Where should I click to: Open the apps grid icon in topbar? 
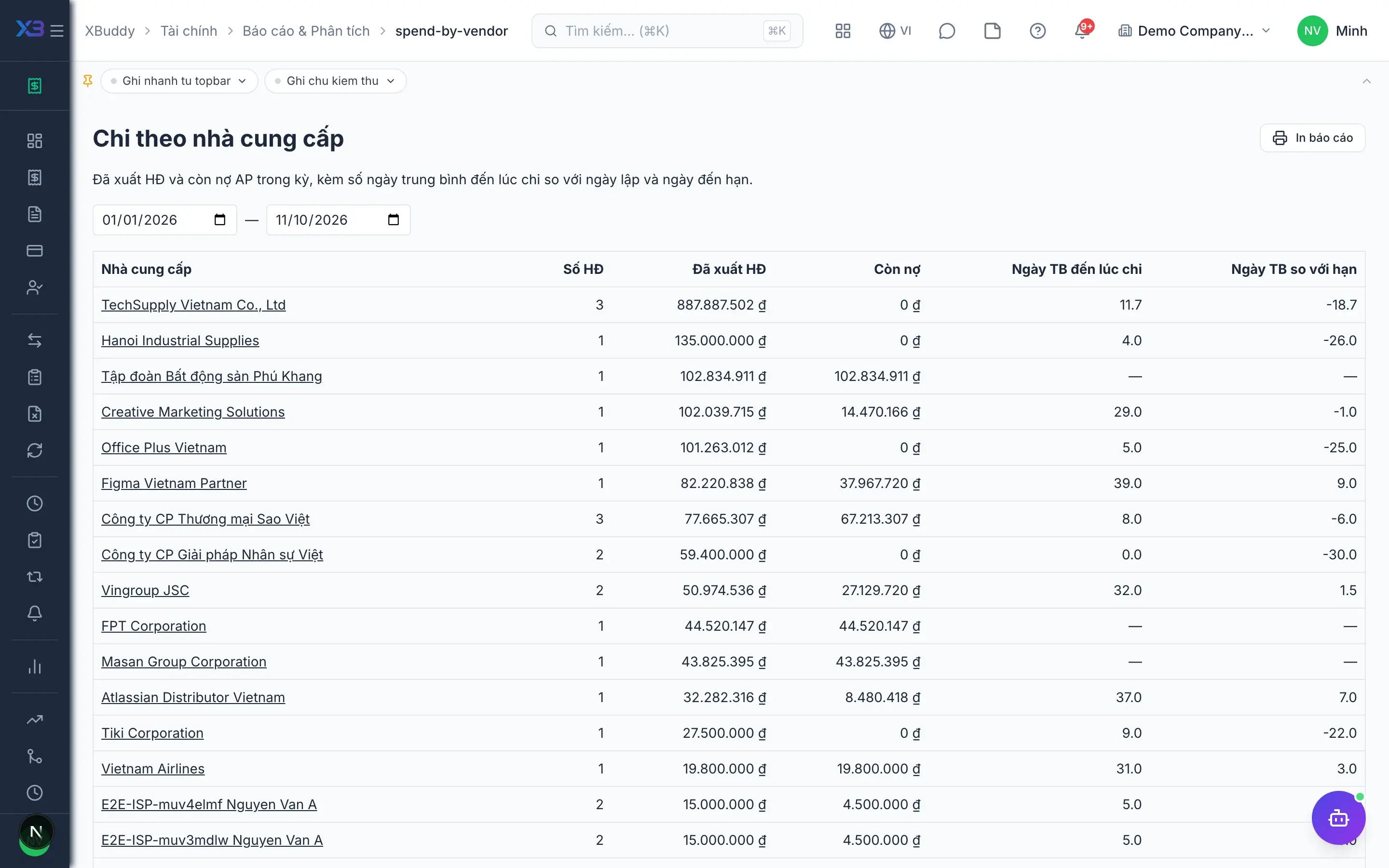pyautogui.click(x=843, y=31)
